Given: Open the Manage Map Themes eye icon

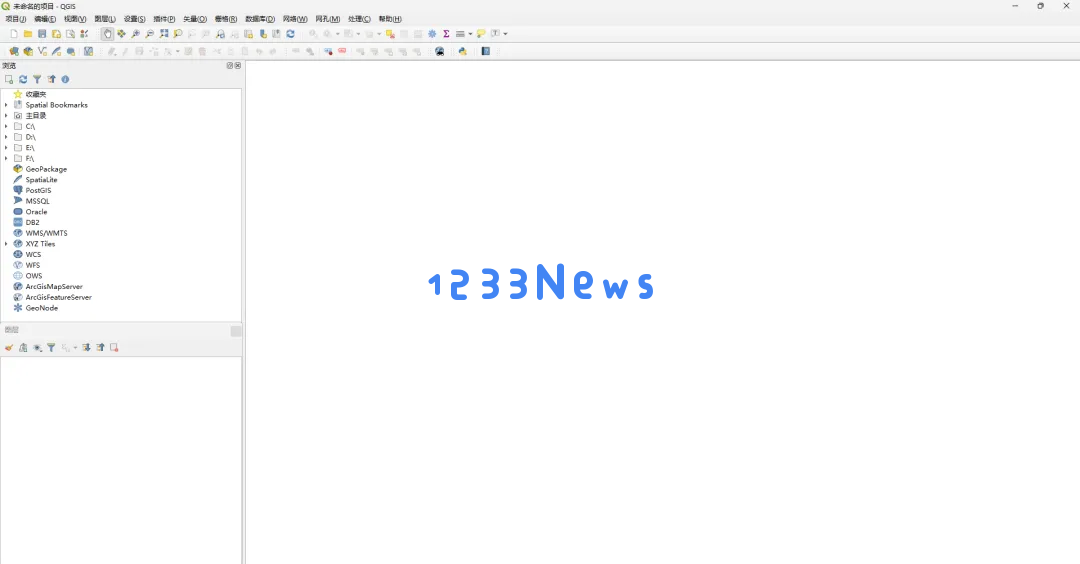Looking at the screenshot, I should pos(37,348).
